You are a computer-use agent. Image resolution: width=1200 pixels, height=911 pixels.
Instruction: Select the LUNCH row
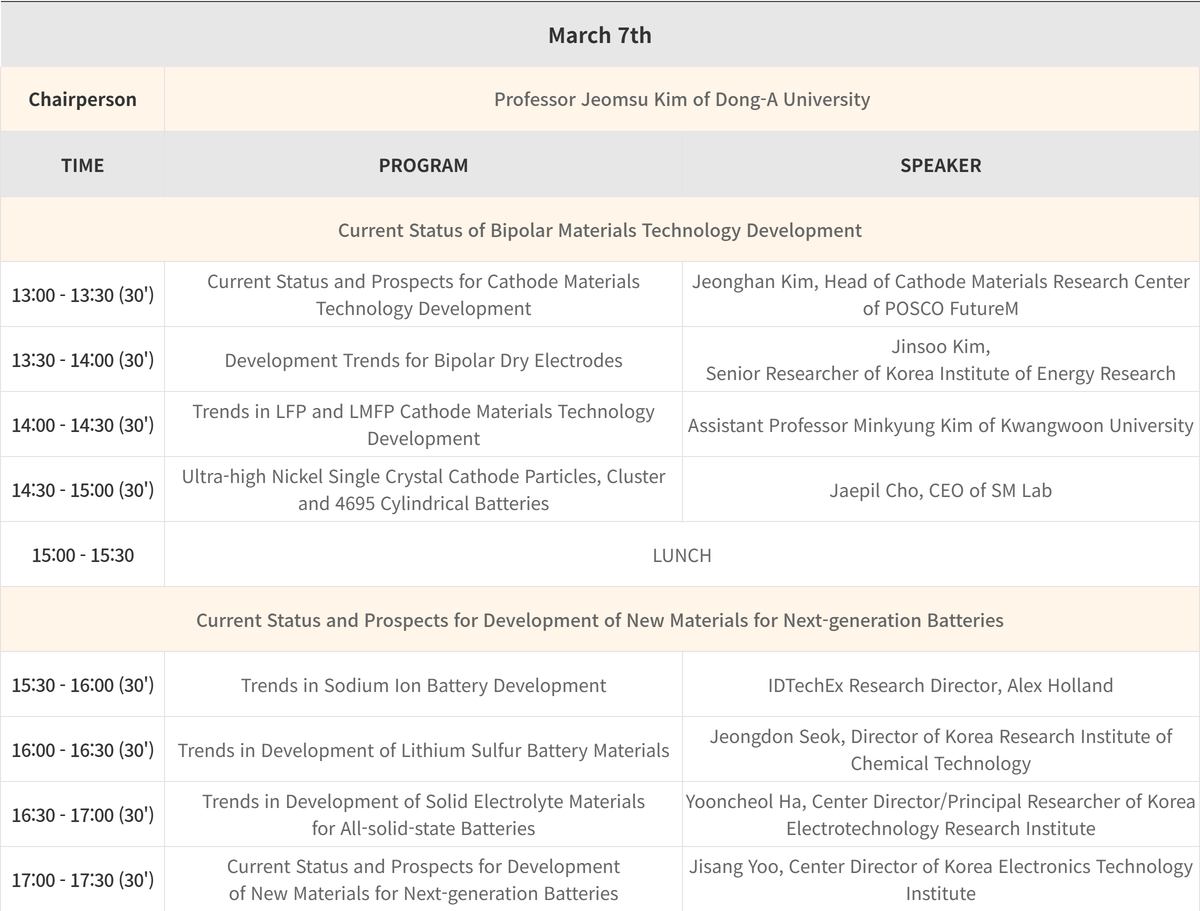(681, 555)
